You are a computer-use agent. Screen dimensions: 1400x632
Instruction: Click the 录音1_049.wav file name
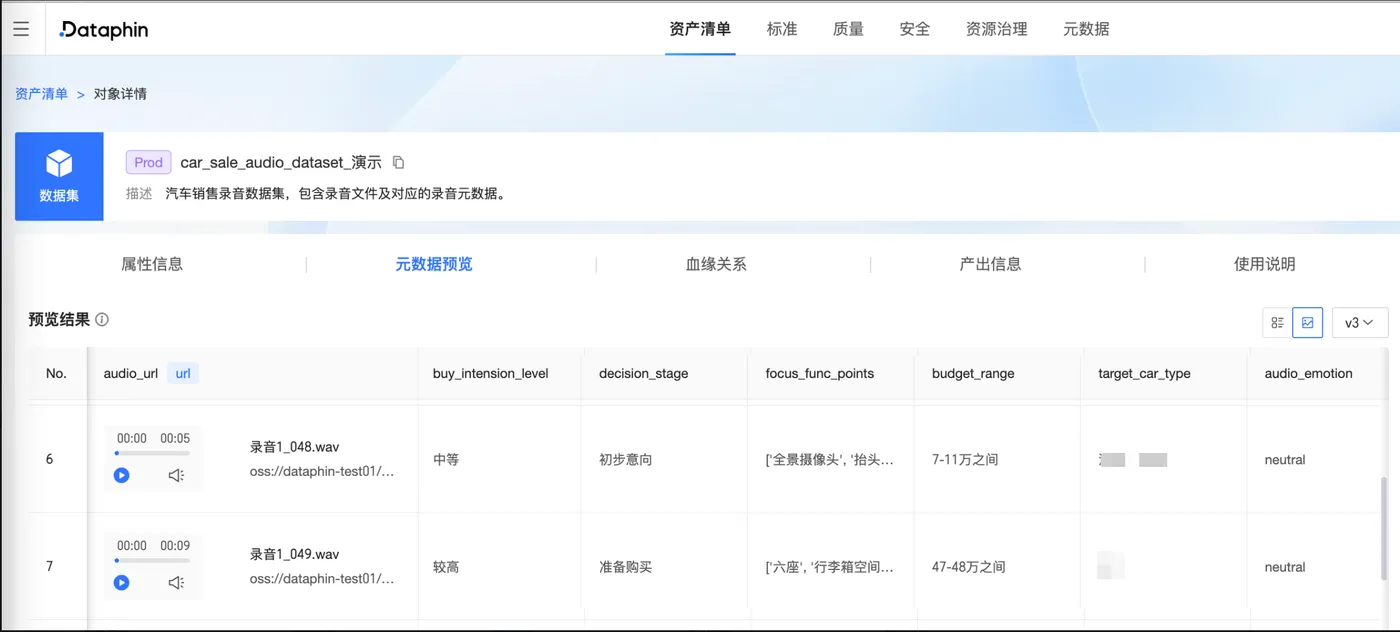(295, 554)
